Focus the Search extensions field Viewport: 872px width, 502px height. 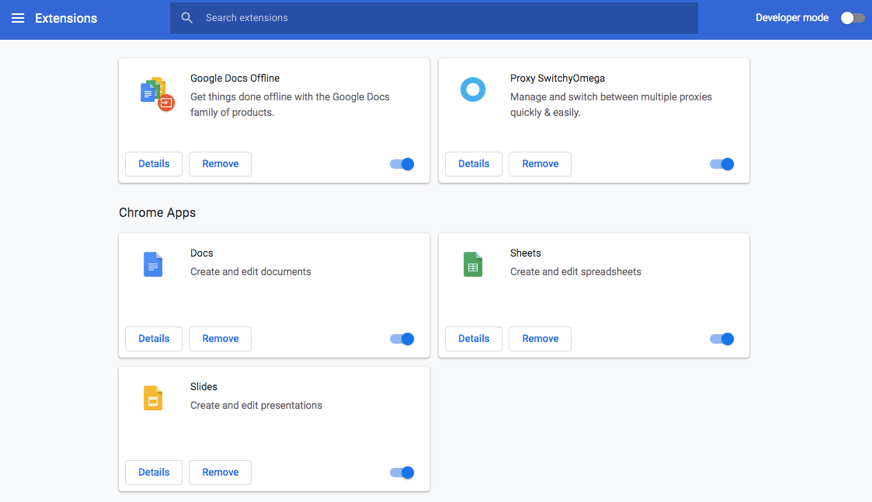(440, 18)
